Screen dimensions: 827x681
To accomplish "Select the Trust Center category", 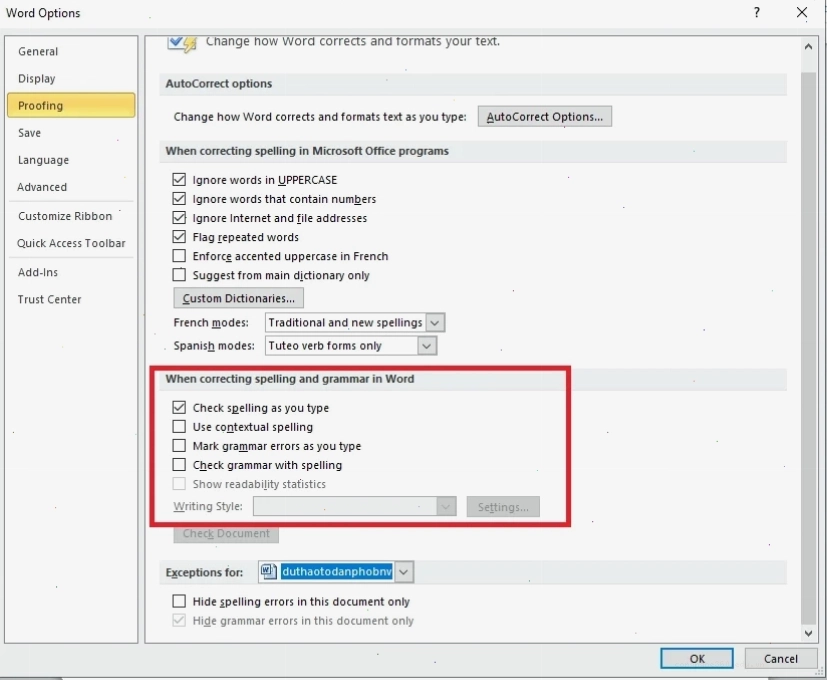I will 50,300.
